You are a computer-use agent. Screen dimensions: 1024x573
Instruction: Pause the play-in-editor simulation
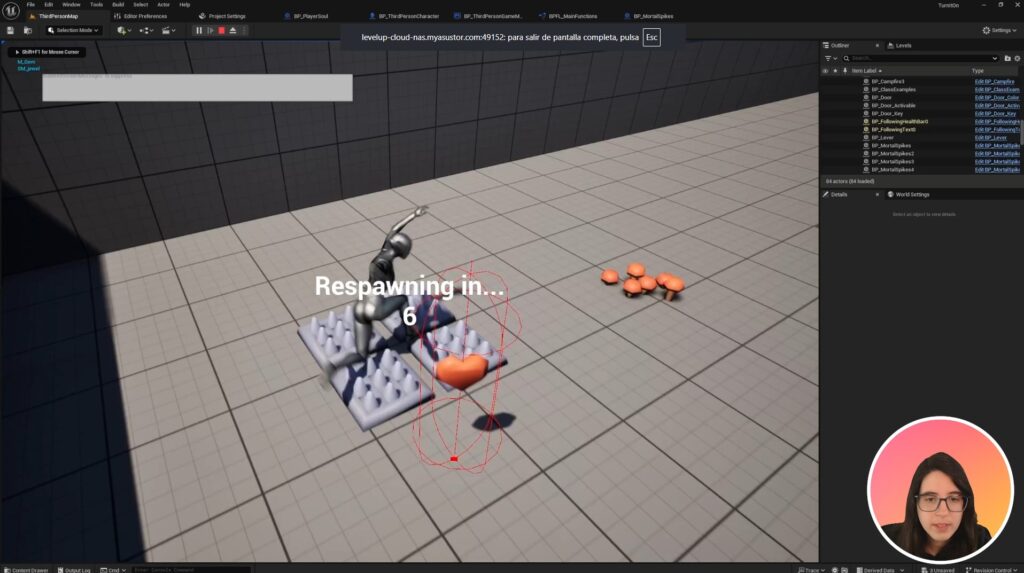[199, 30]
